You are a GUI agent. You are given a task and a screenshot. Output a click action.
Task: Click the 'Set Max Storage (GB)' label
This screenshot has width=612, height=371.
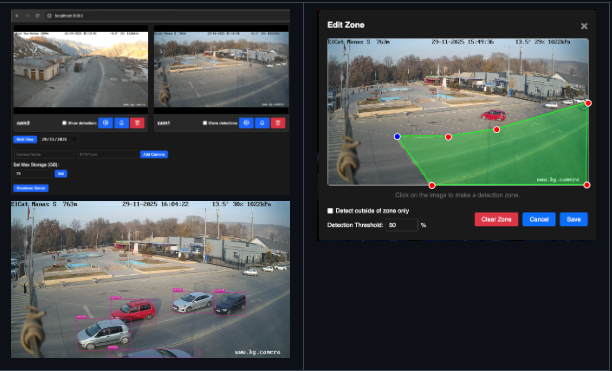[x=36, y=165]
